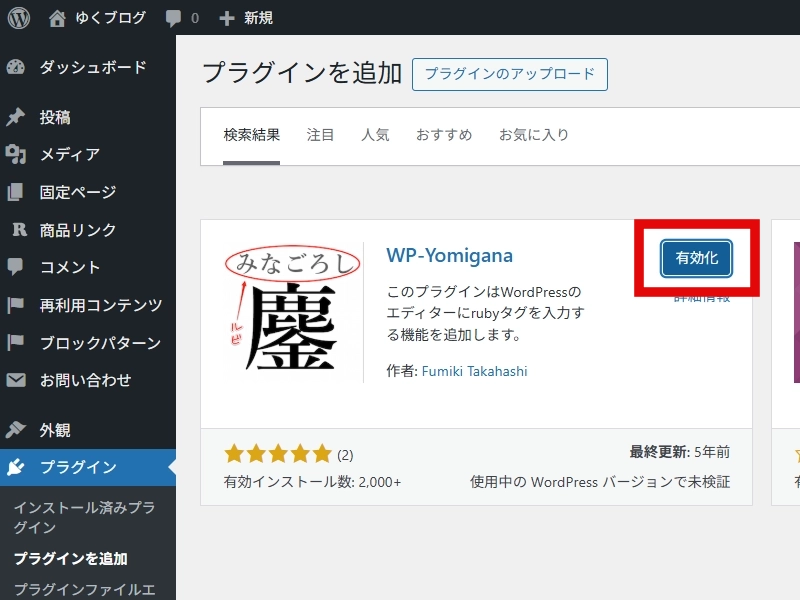Open the comments bubble icon in admin bar
This screenshot has height=600, width=800.
pyautogui.click(x=173, y=19)
